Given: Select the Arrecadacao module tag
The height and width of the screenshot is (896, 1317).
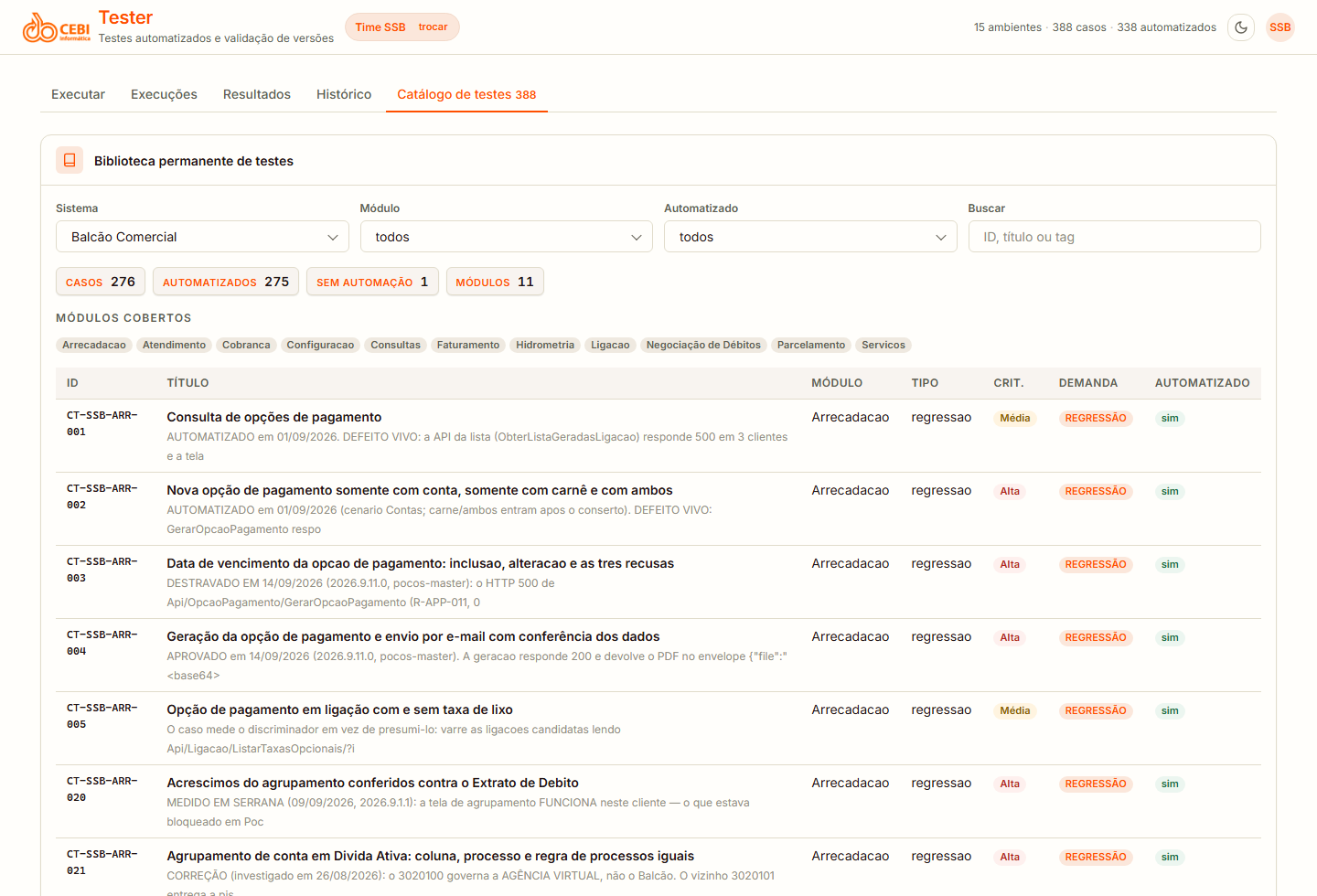Looking at the screenshot, I should coord(94,345).
